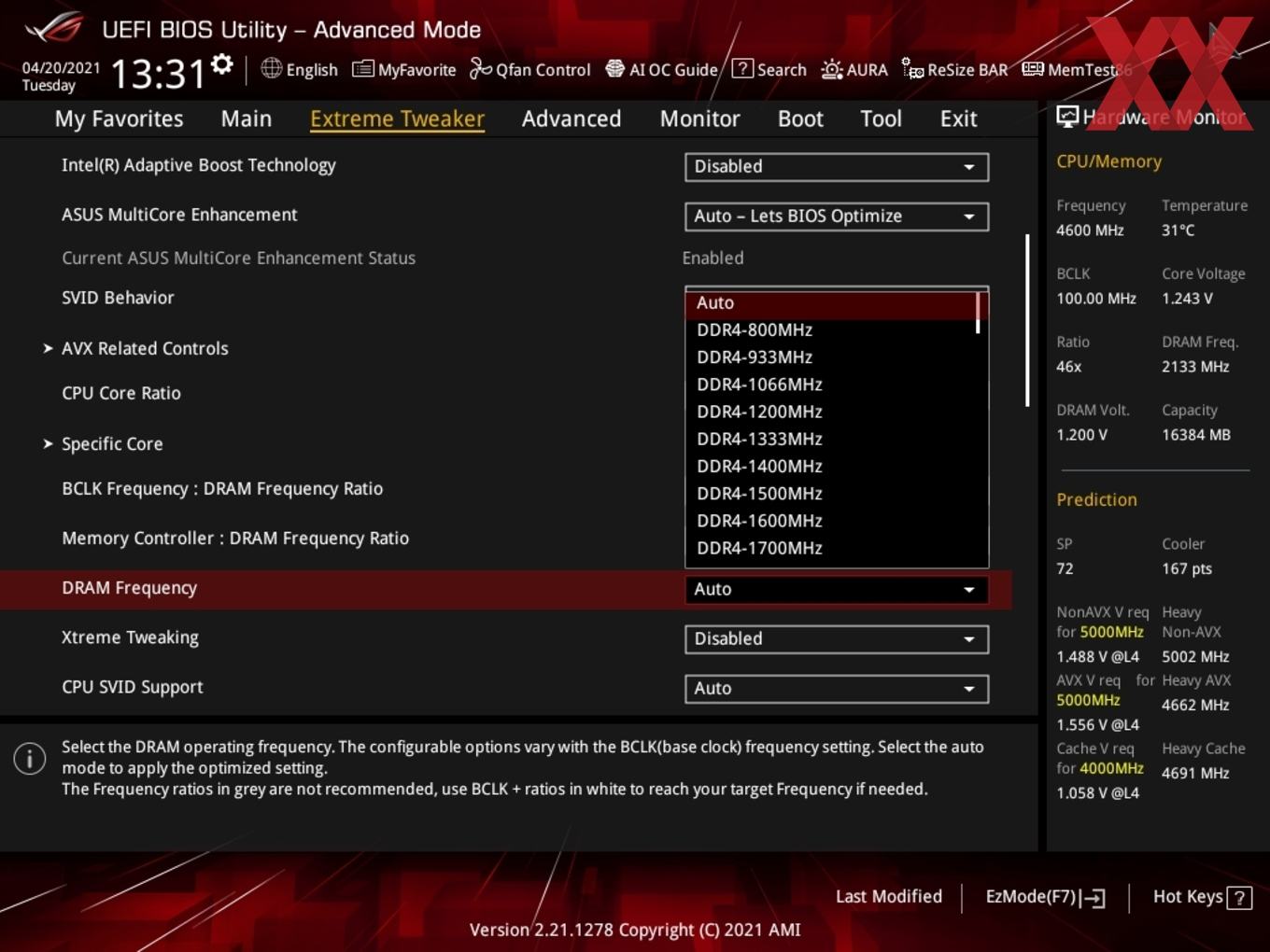
Task: Expand Specific Core submenu
Action: coord(103,444)
